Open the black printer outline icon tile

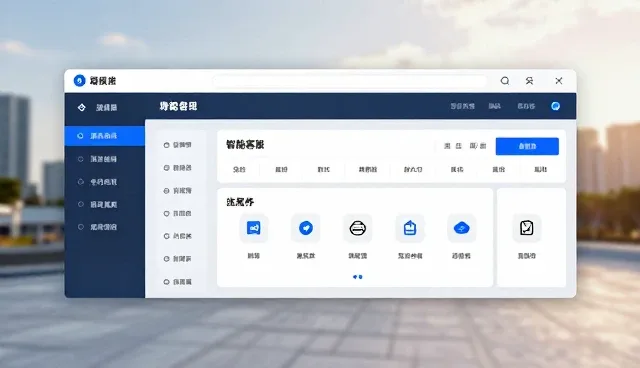[x=358, y=228]
